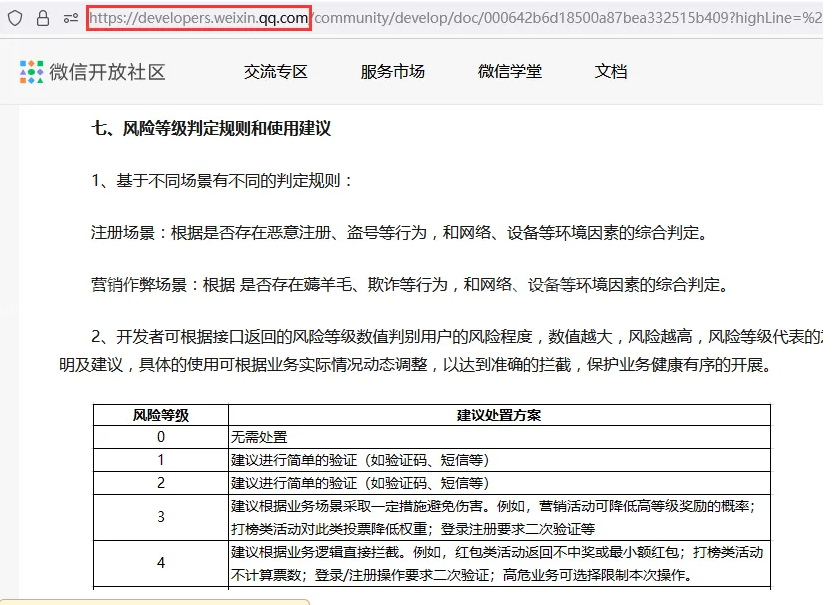
Task: Switch to the 微信学堂 tab
Action: [x=510, y=71]
